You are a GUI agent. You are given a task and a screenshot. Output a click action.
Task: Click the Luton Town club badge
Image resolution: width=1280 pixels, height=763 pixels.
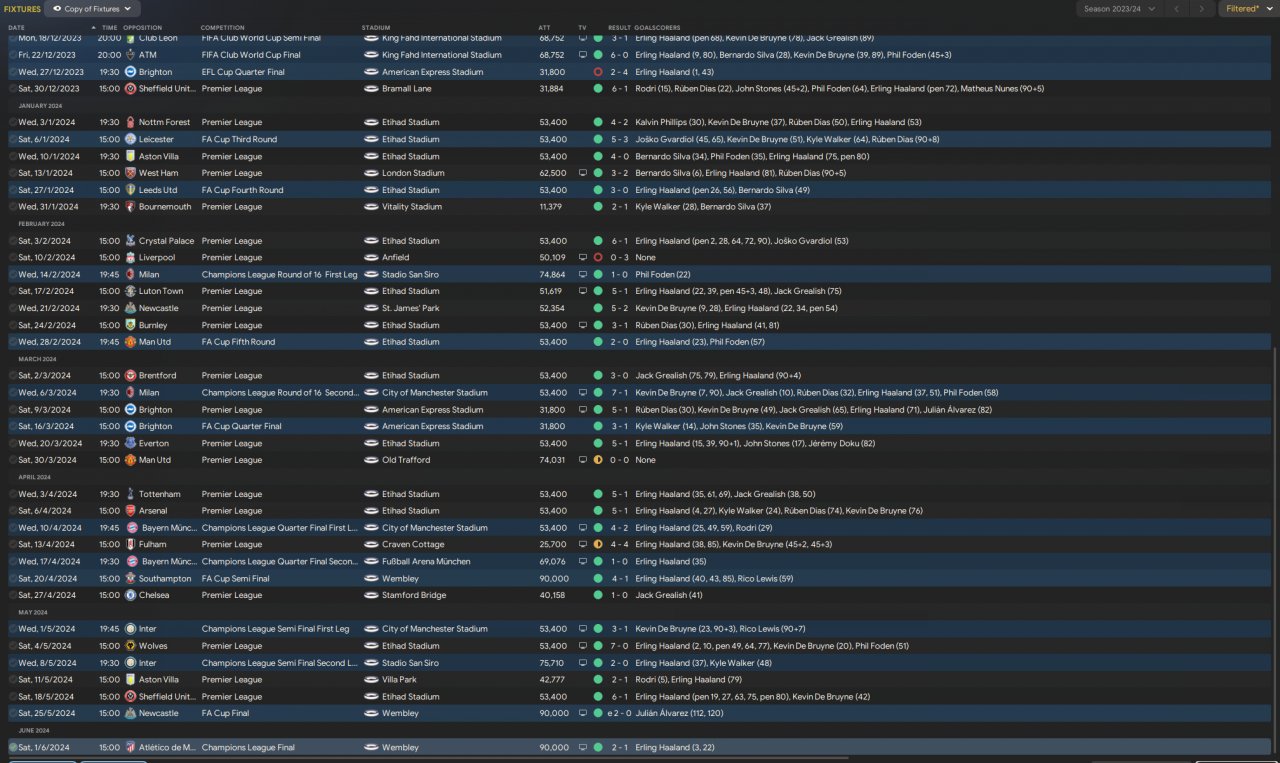(130, 291)
